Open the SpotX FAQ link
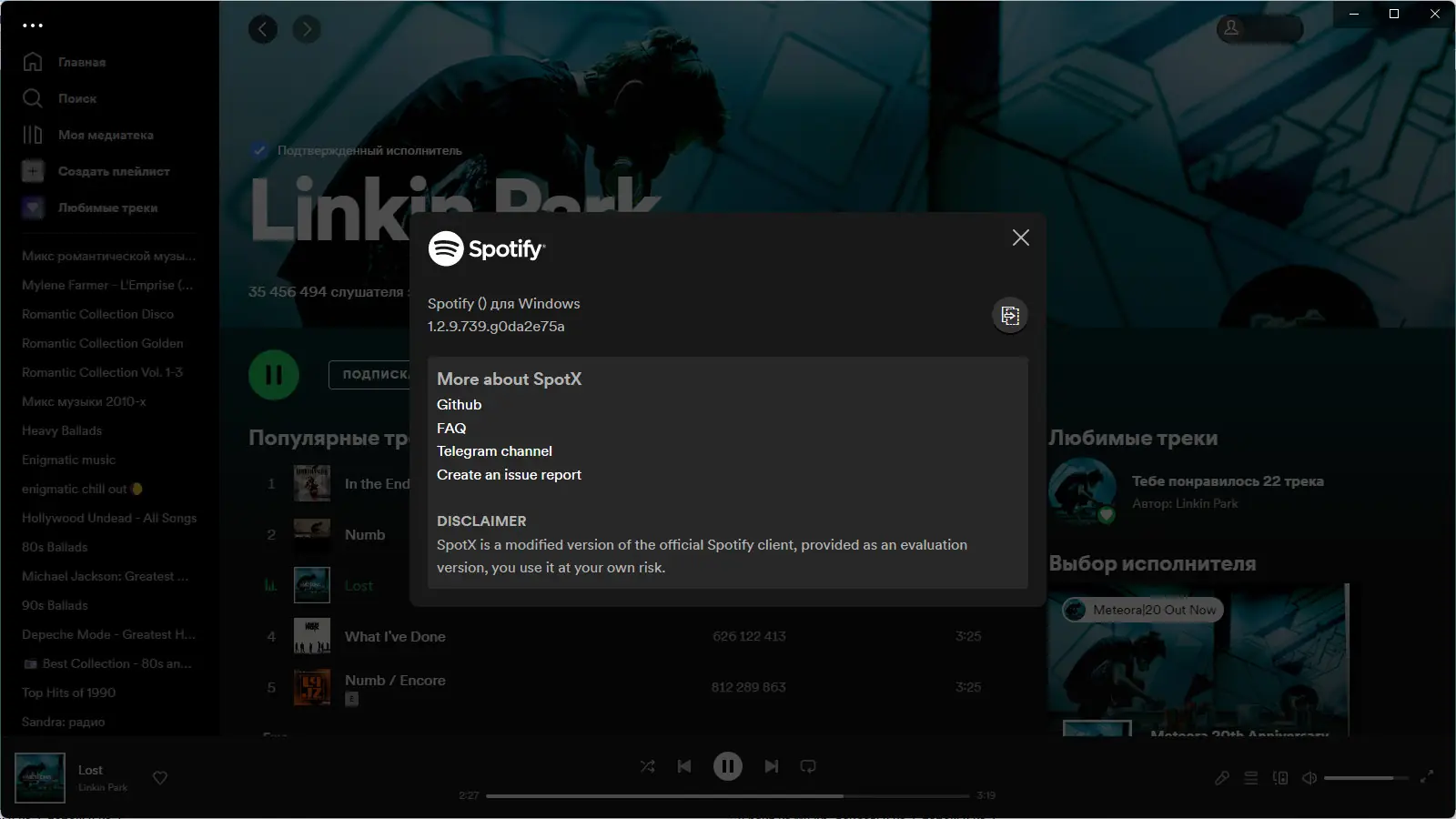This screenshot has height=819, width=1456. [x=451, y=429]
